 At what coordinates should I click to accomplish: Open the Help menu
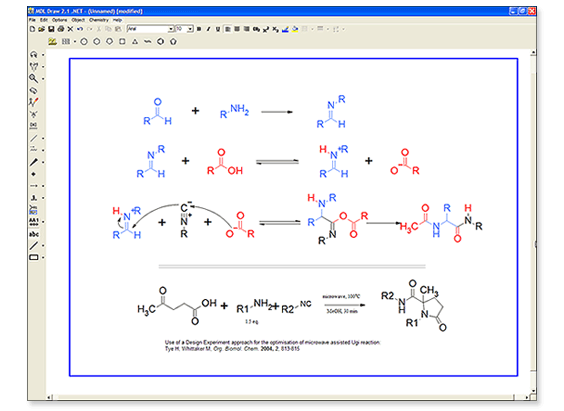point(118,20)
